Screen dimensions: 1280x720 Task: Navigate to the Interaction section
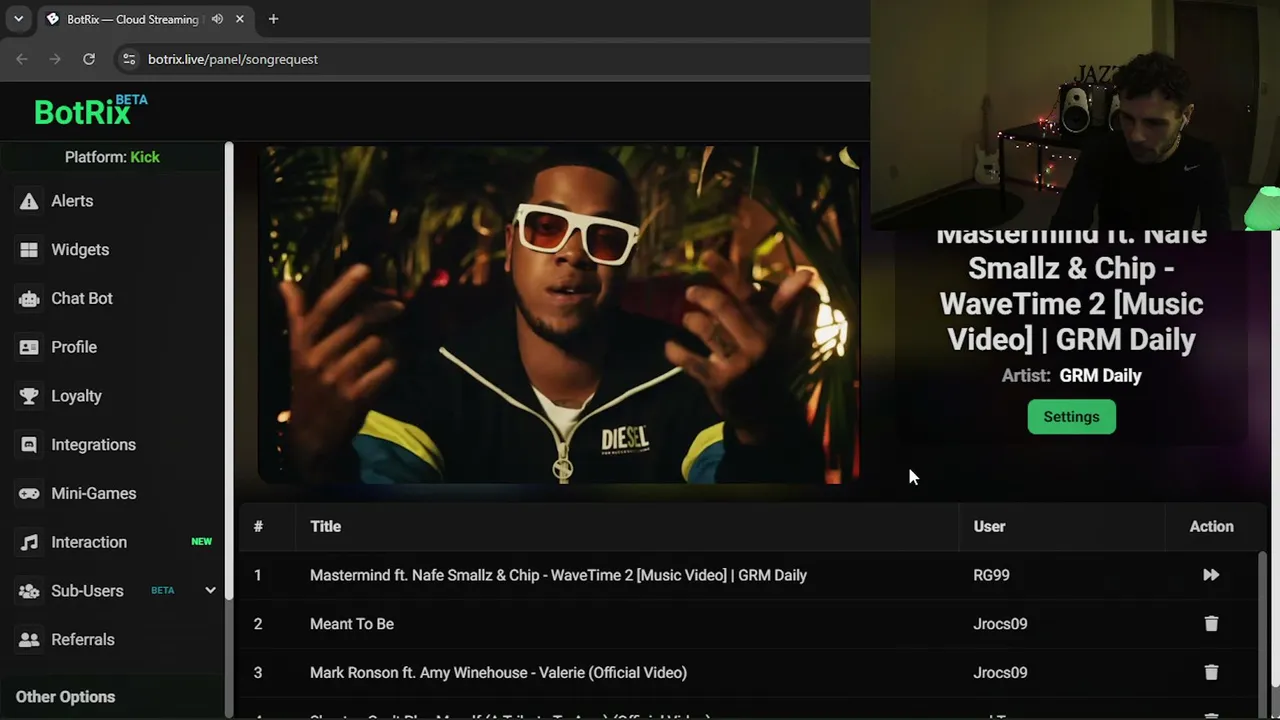coord(89,542)
